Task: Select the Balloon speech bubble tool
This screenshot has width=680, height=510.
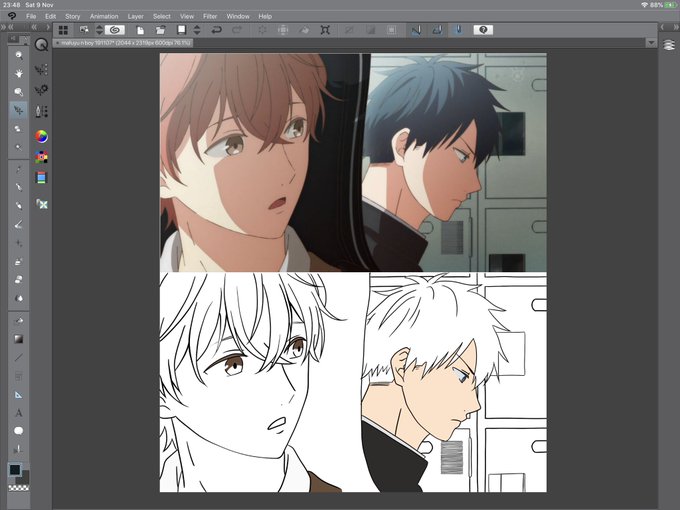Action: click(19, 431)
